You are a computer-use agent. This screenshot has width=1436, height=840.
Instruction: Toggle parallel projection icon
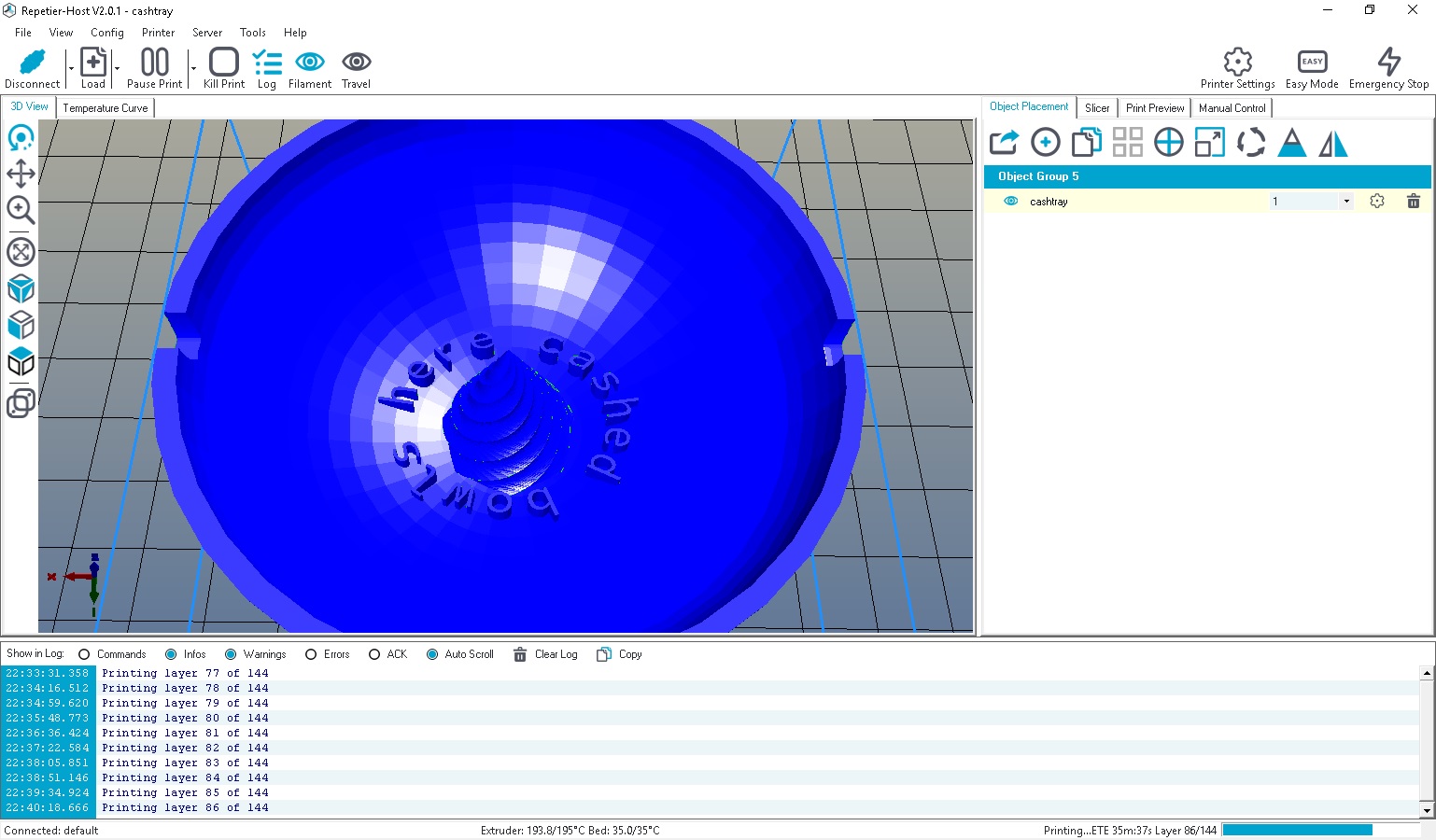point(21,403)
